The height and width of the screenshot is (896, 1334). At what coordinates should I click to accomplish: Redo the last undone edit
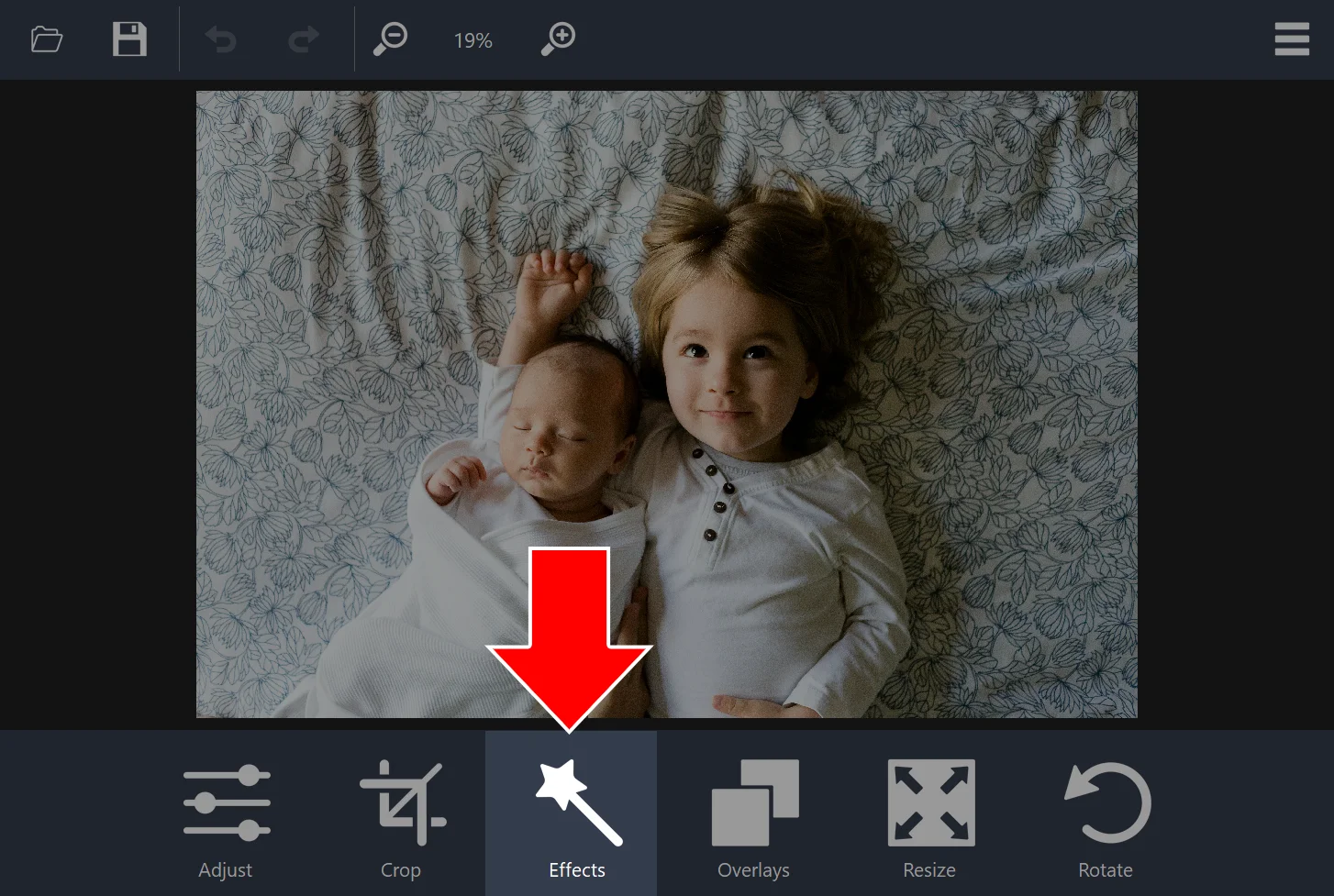pos(304,39)
